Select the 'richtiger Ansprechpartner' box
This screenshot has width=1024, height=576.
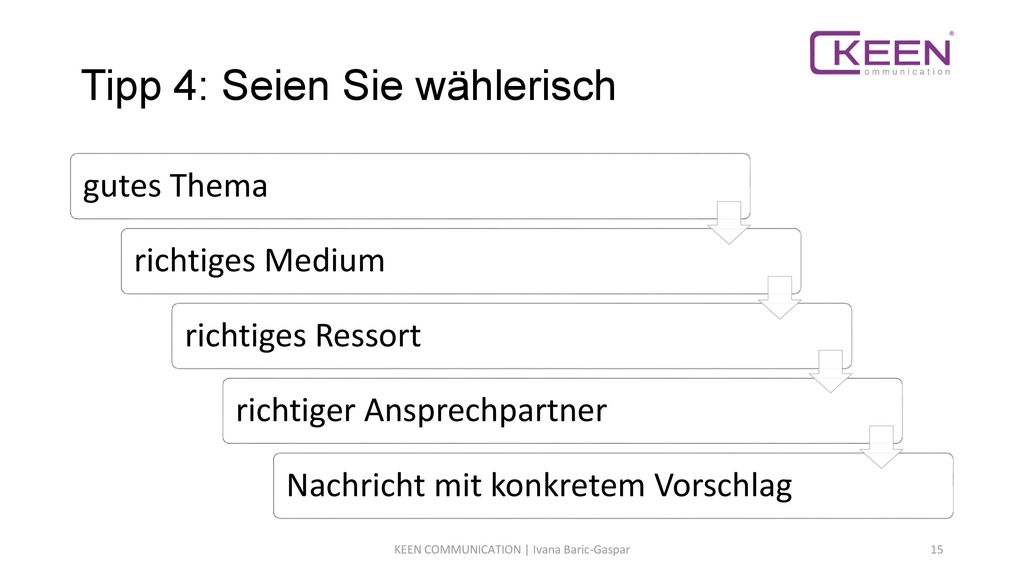pos(563,411)
